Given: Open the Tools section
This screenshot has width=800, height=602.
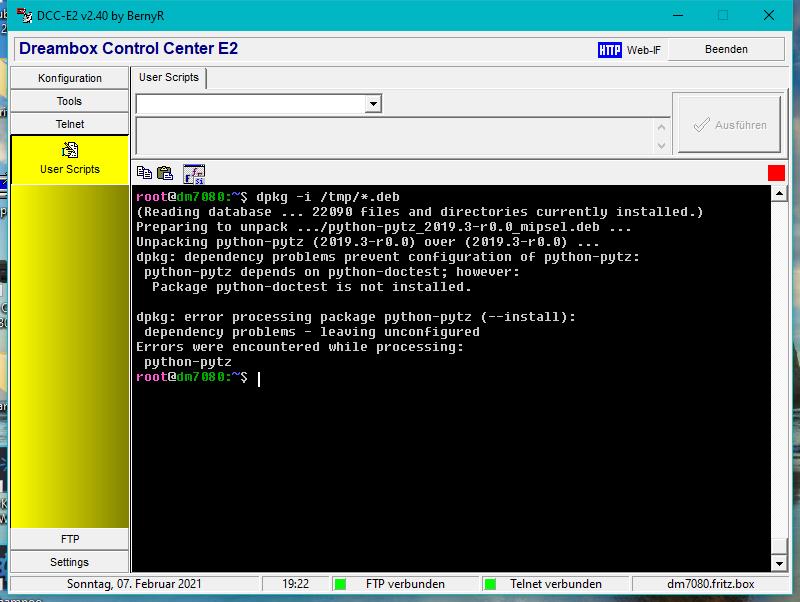Looking at the screenshot, I should point(69,101).
